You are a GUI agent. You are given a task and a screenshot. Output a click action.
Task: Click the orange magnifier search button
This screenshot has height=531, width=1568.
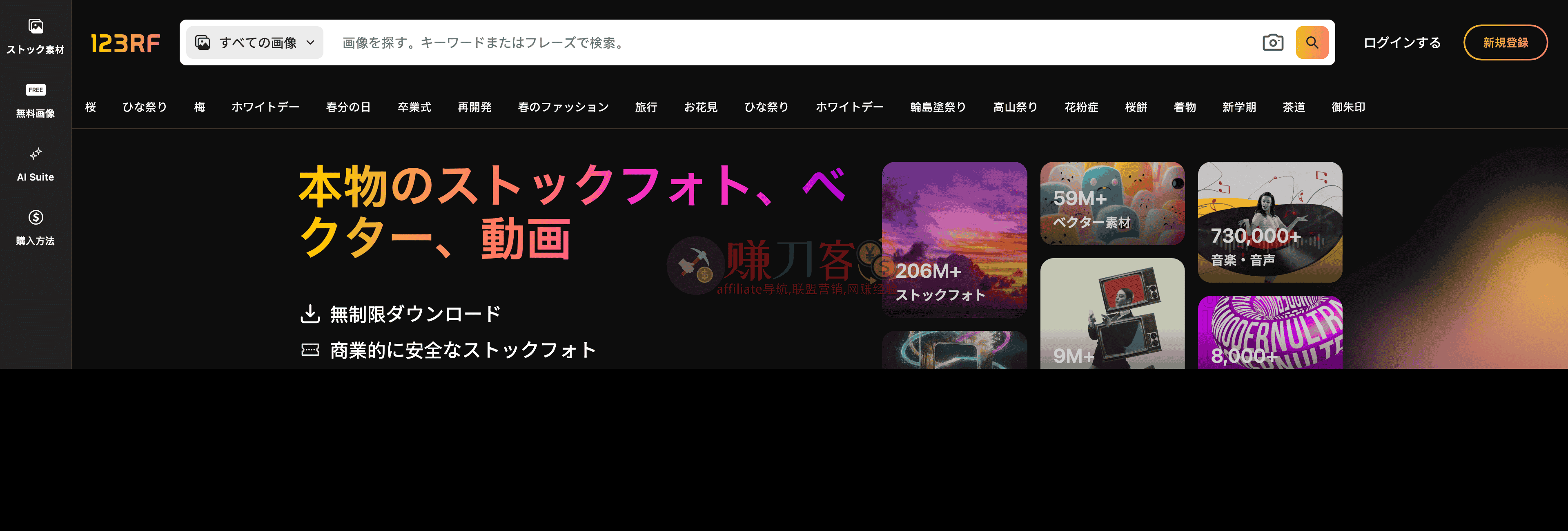1312,42
